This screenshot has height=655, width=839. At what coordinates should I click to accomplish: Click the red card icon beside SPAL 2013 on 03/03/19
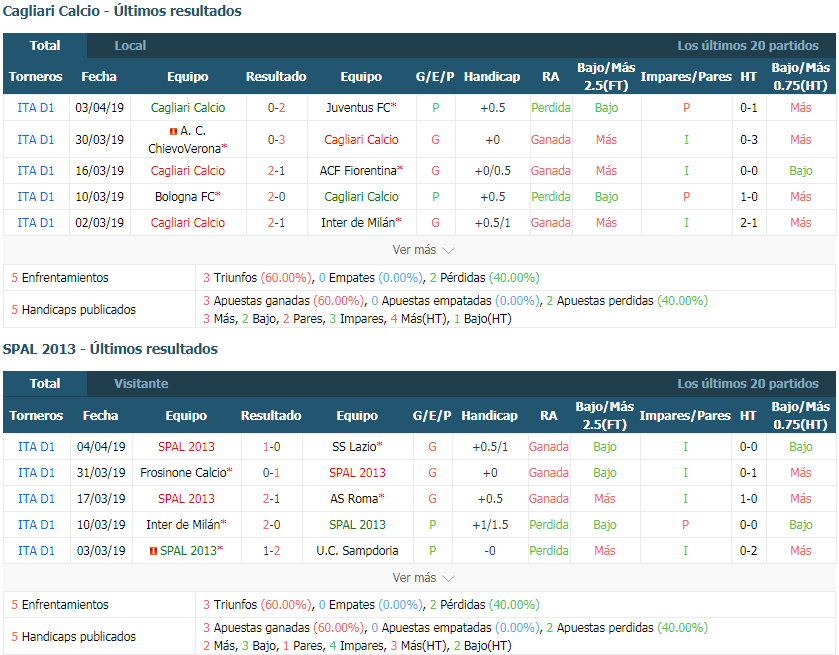(153, 551)
